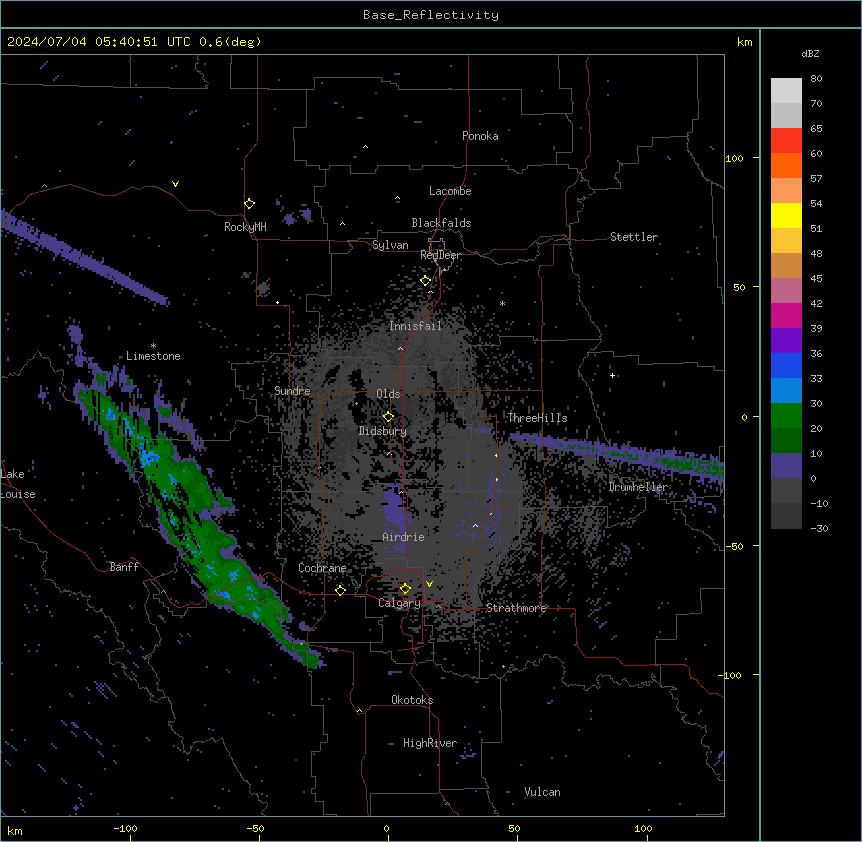Screen dimensions: 862x842
Task: Click the Vulcan label
Action: tap(543, 792)
